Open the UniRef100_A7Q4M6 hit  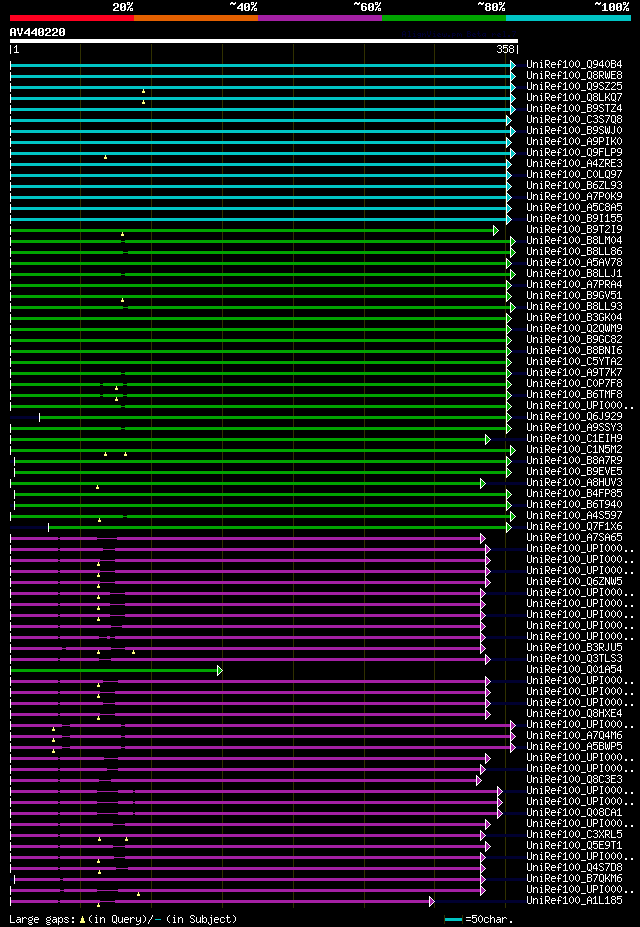pos(574,736)
